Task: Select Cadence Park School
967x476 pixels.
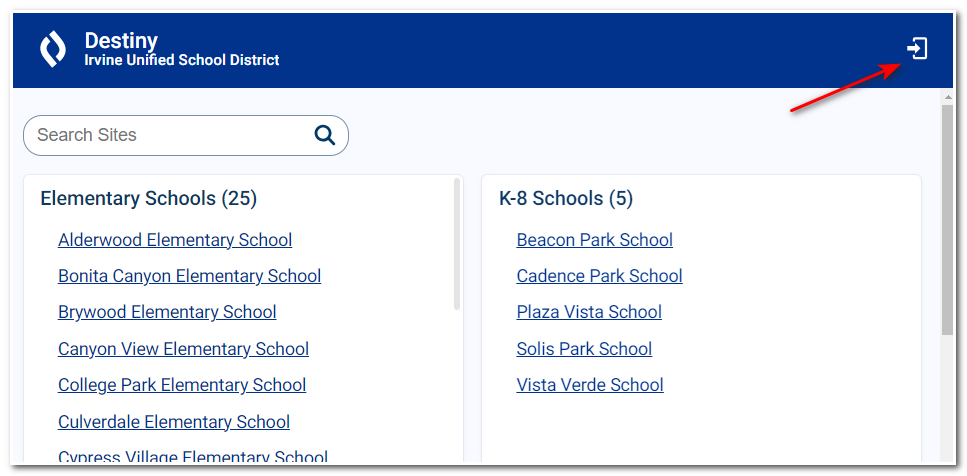Action: point(599,276)
